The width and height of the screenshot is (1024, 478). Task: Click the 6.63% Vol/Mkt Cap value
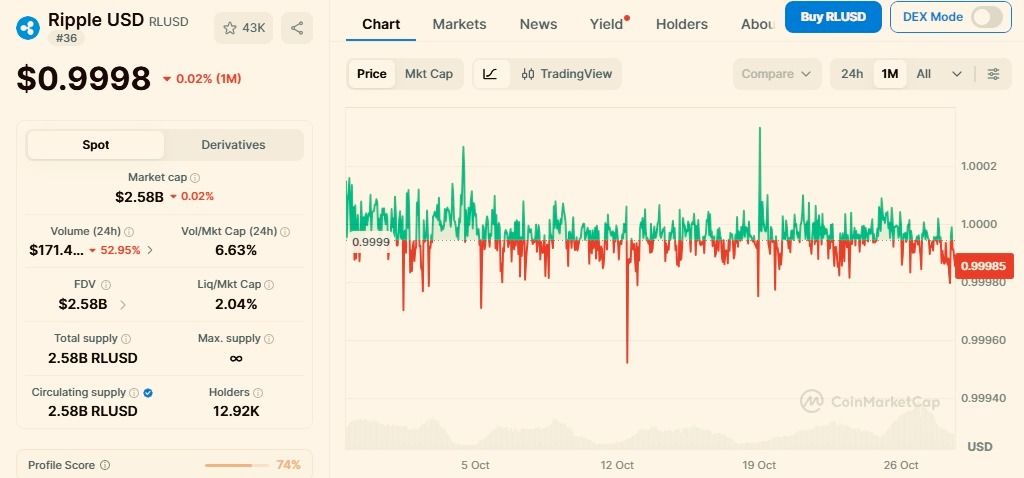pyautogui.click(x=236, y=250)
